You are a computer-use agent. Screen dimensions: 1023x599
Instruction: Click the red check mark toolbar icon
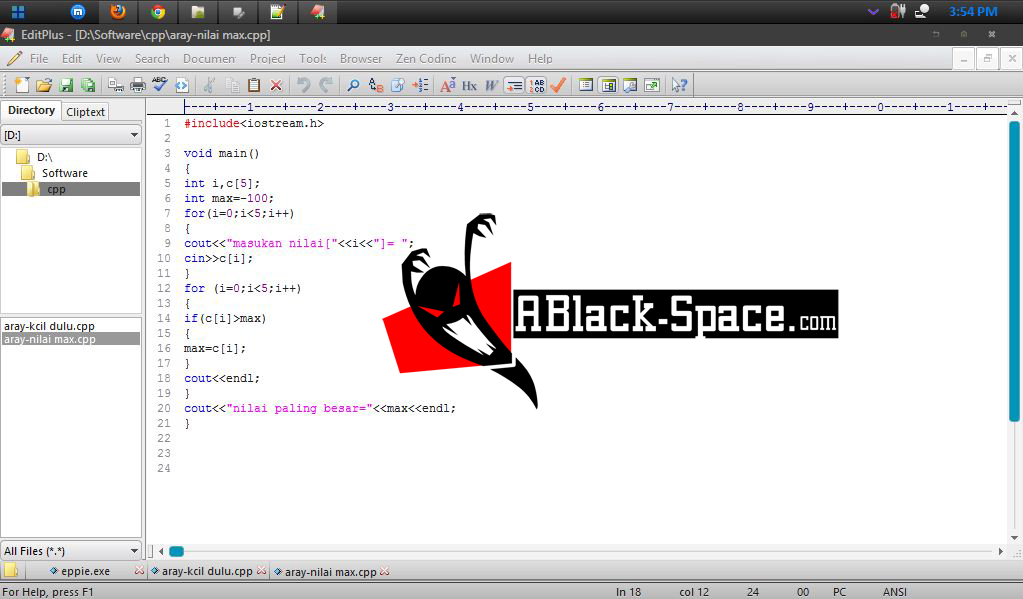pos(558,85)
